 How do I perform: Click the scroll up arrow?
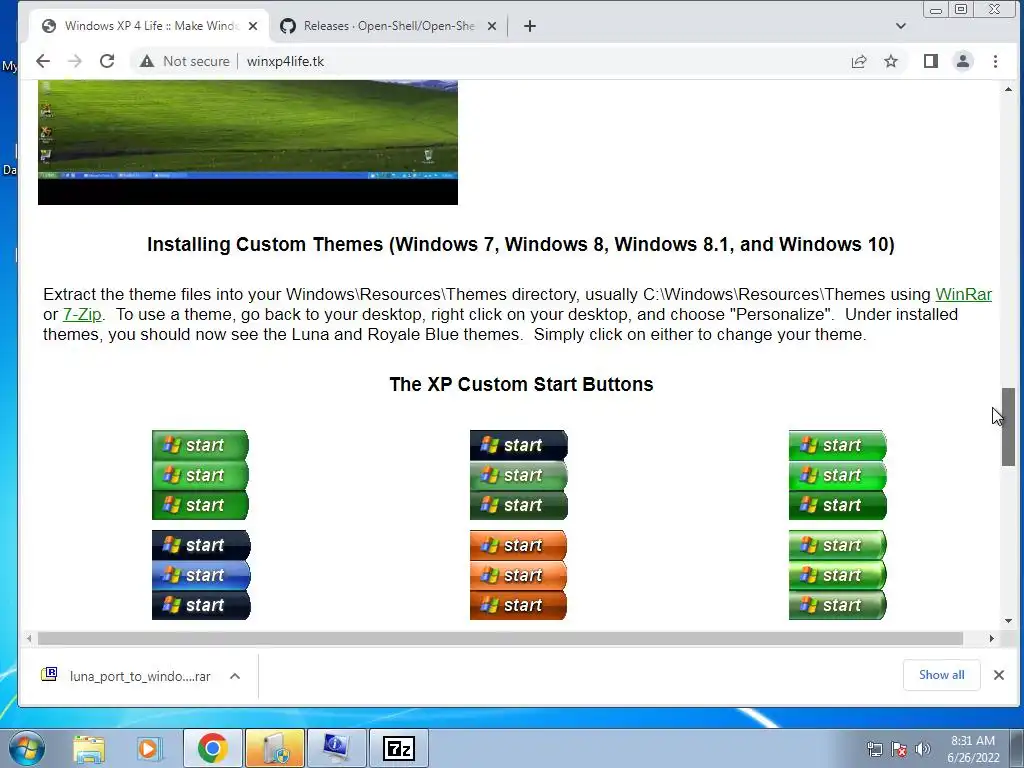tap(1008, 89)
